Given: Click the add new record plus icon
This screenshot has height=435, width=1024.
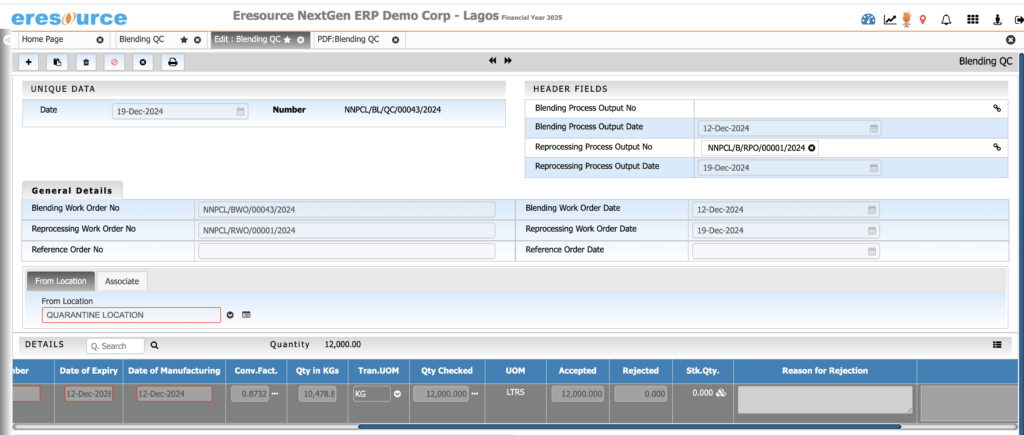Looking at the screenshot, I should [29, 62].
